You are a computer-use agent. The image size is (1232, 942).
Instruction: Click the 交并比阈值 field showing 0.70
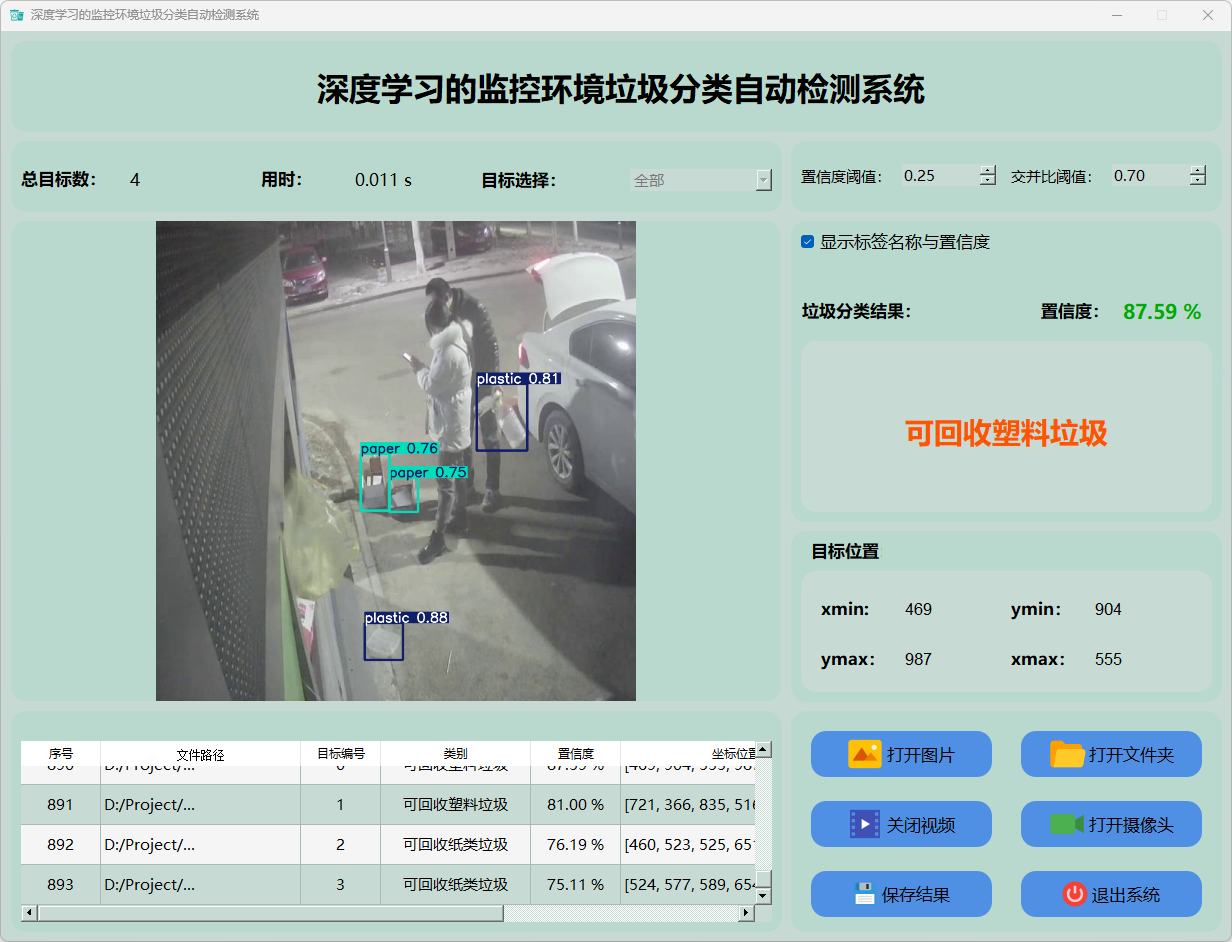[1150, 175]
